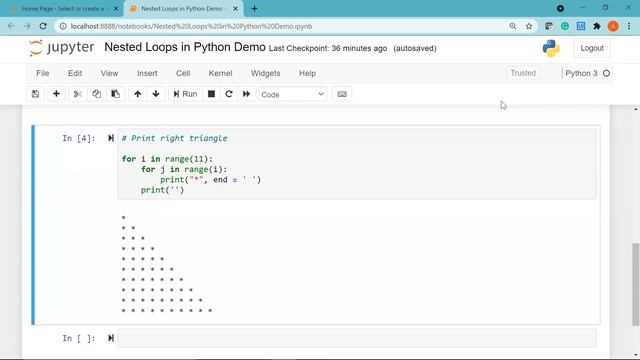The image size is (640, 360).
Task: Open the Widgets menu
Action: coord(265,73)
